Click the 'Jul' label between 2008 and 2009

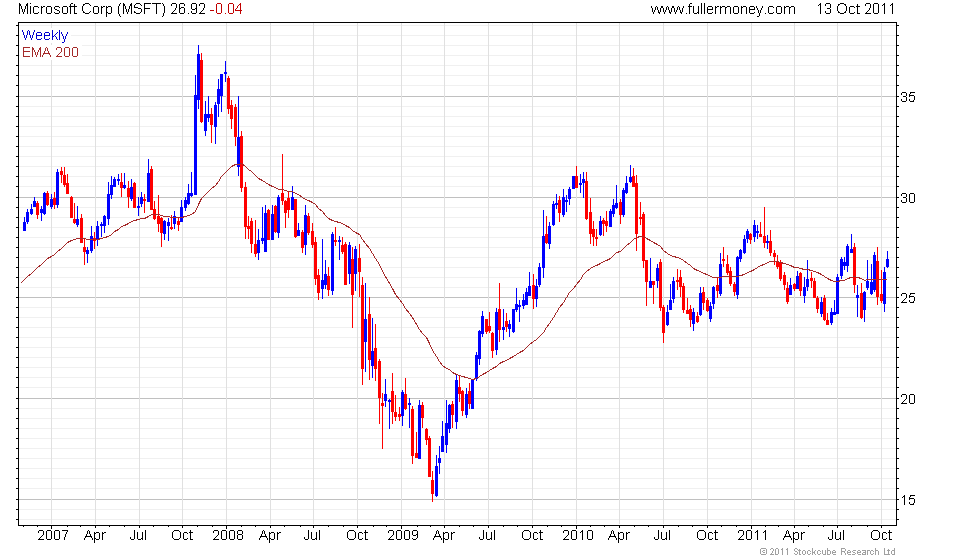pos(312,536)
